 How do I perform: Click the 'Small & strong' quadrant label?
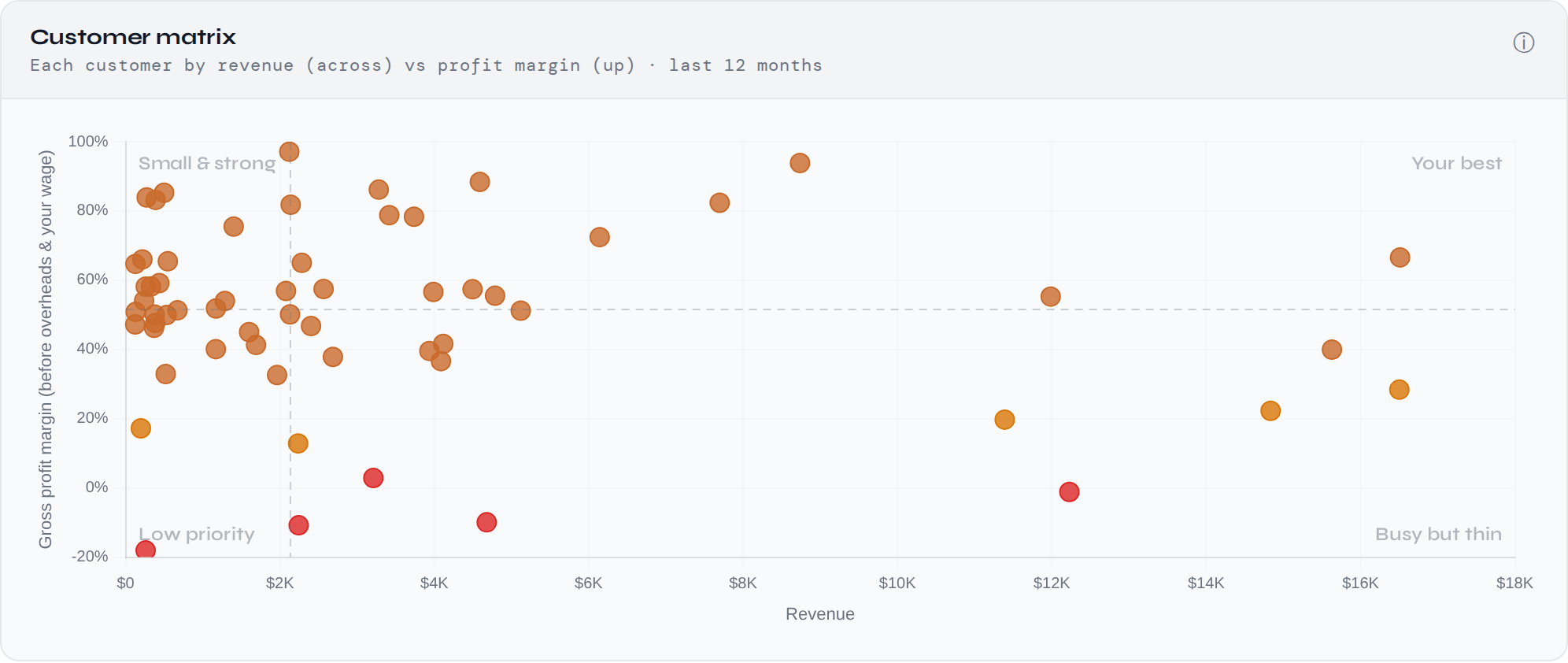(207, 163)
